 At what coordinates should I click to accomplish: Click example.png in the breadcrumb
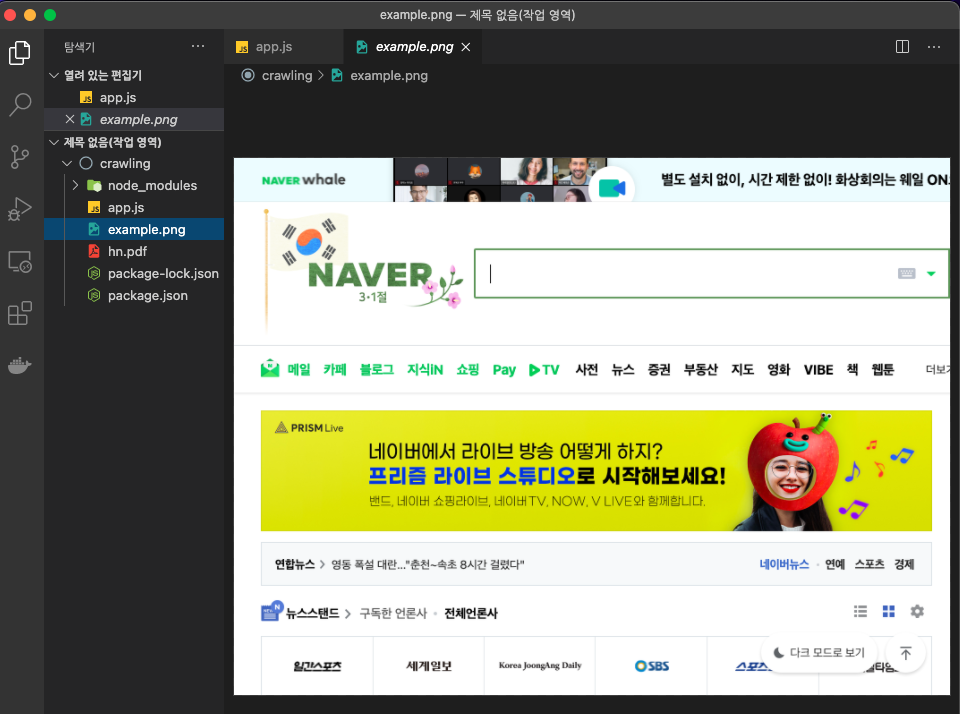click(389, 75)
